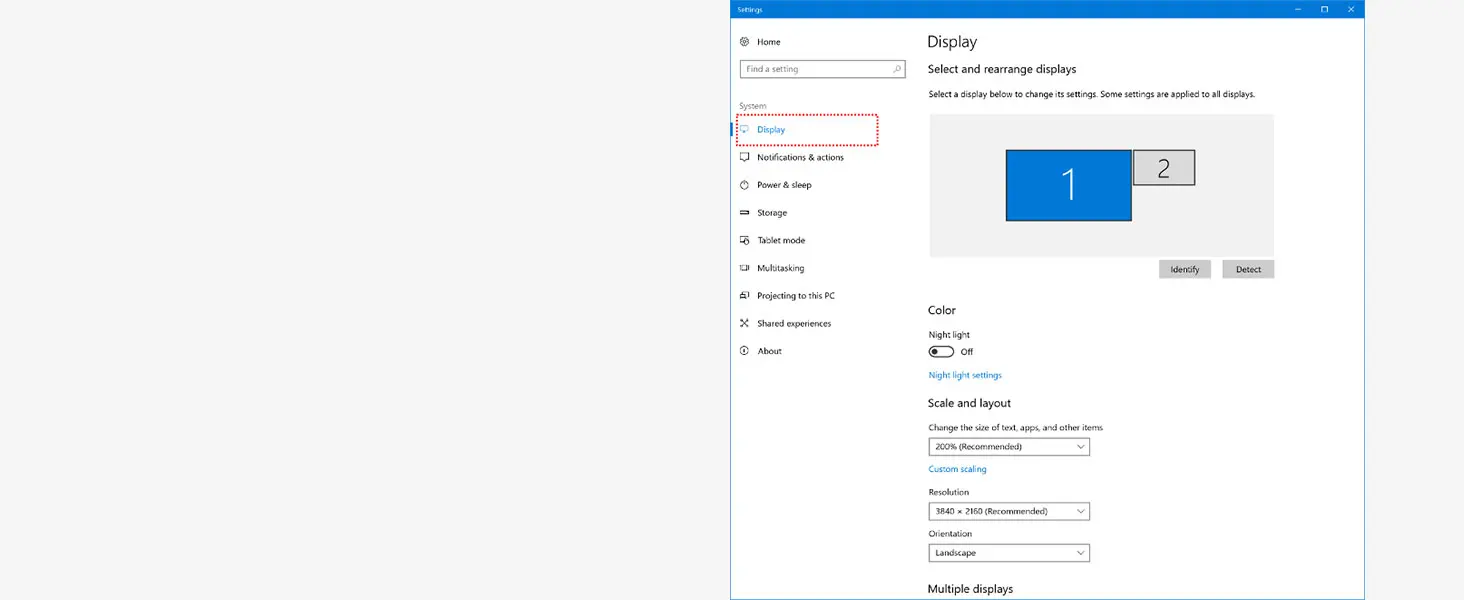Click the Find a setting field
Screen dimensions: 1464x600
click(822, 69)
